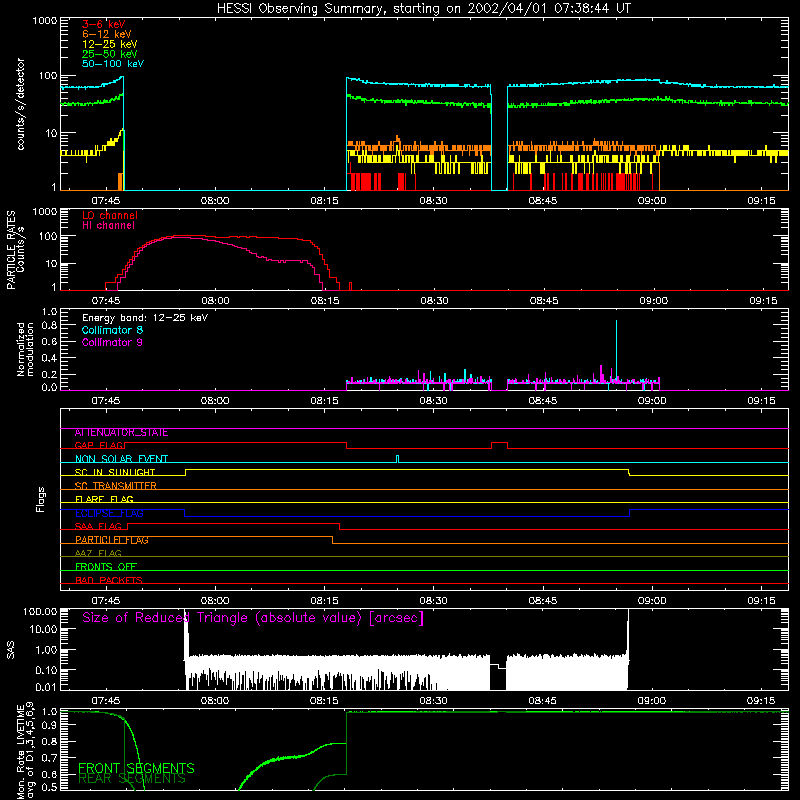The width and height of the screenshot is (800, 800).
Task: Click the 'HI channel' particle legend
Action: point(108,226)
